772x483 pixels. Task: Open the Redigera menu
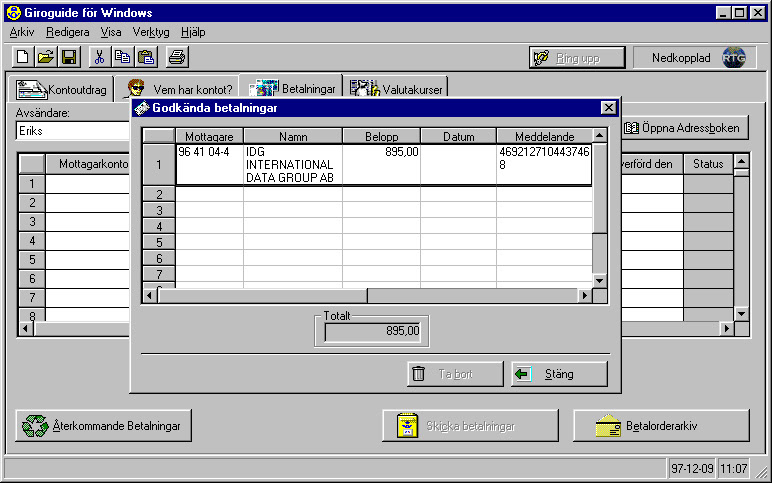coord(67,32)
